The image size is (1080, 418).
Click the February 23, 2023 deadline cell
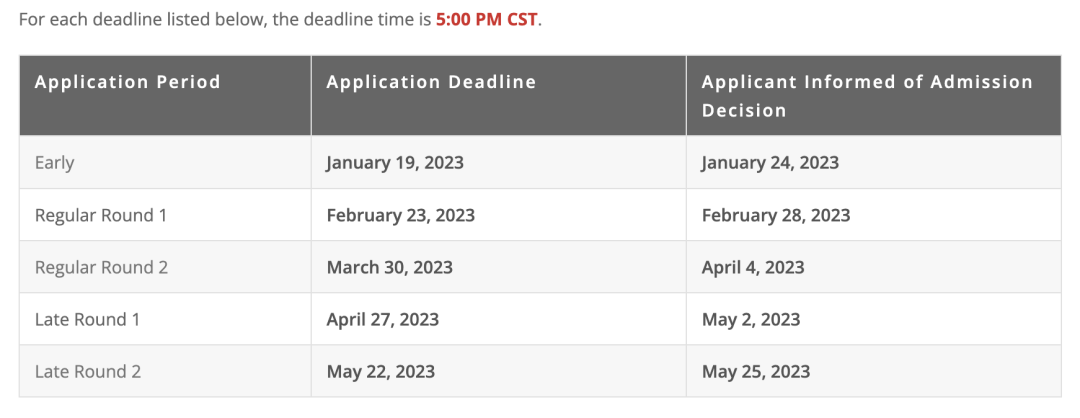pyautogui.click(x=400, y=215)
